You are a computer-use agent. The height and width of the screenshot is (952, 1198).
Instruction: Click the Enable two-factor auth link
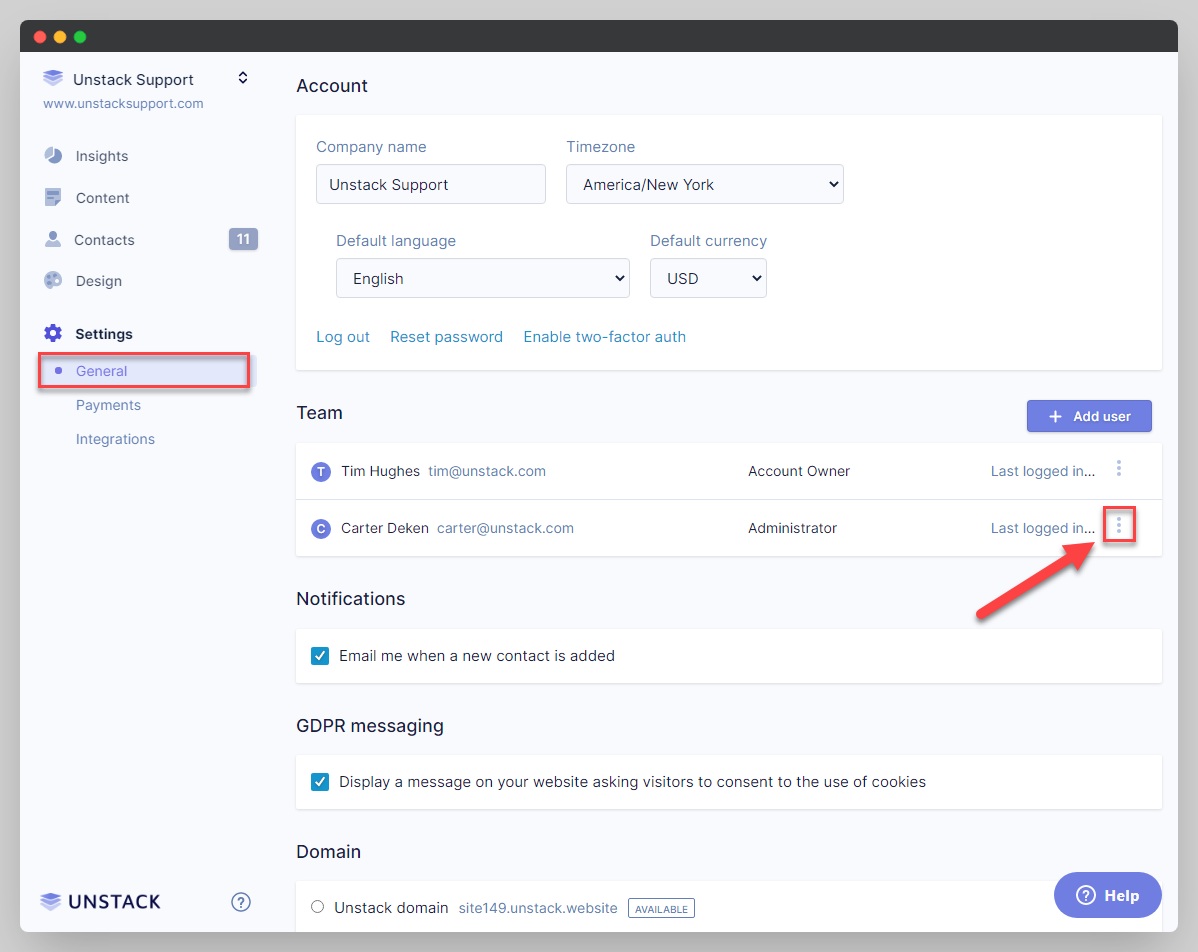604,337
